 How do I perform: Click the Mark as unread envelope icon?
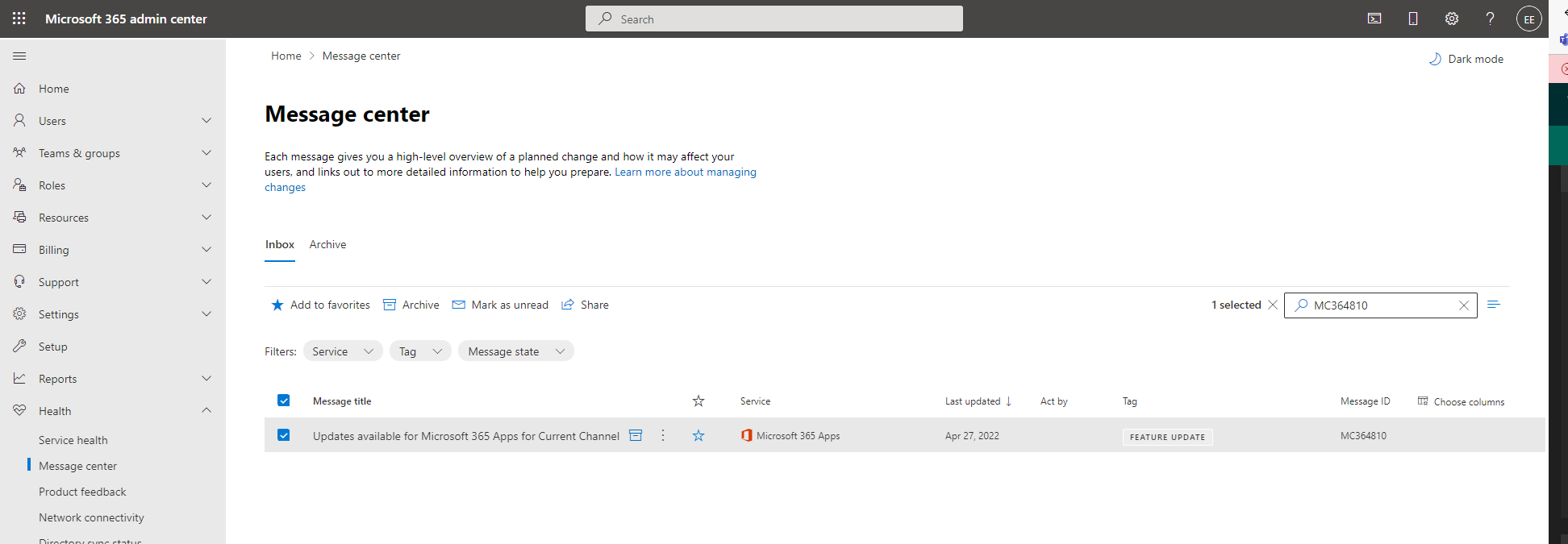[x=459, y=305]
